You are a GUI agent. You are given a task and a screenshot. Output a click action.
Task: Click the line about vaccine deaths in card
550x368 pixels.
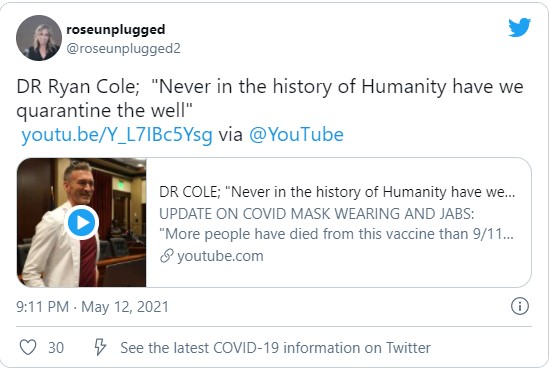[336, 234]
